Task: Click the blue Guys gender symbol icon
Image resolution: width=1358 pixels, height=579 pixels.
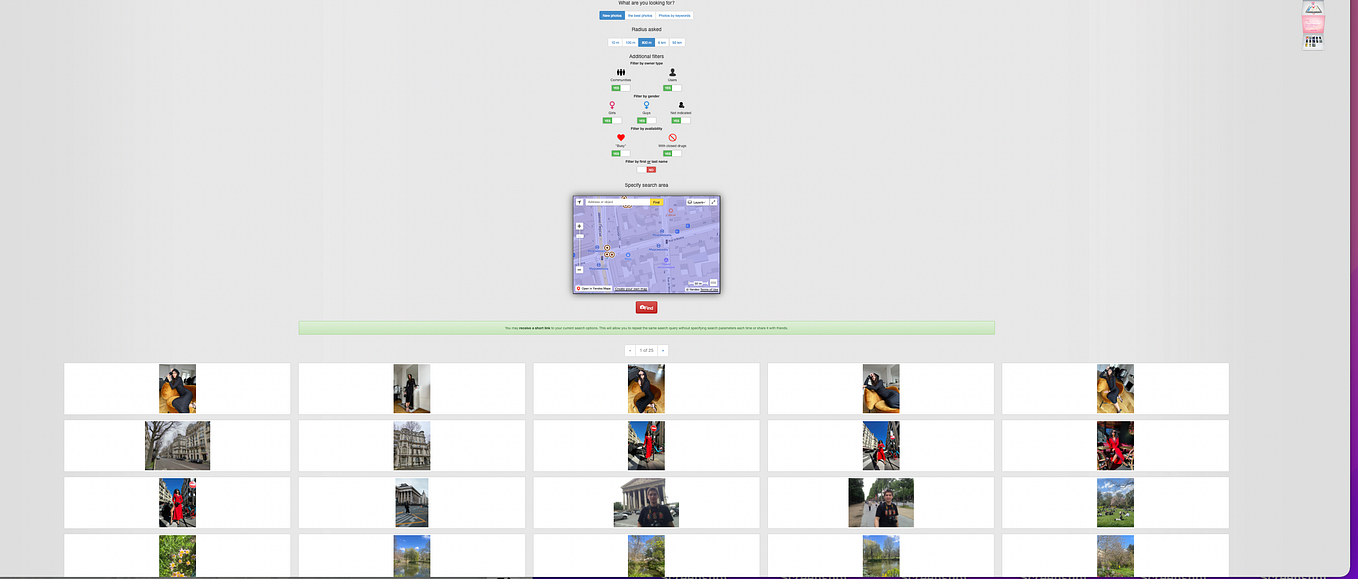Action: click(647, 103)
